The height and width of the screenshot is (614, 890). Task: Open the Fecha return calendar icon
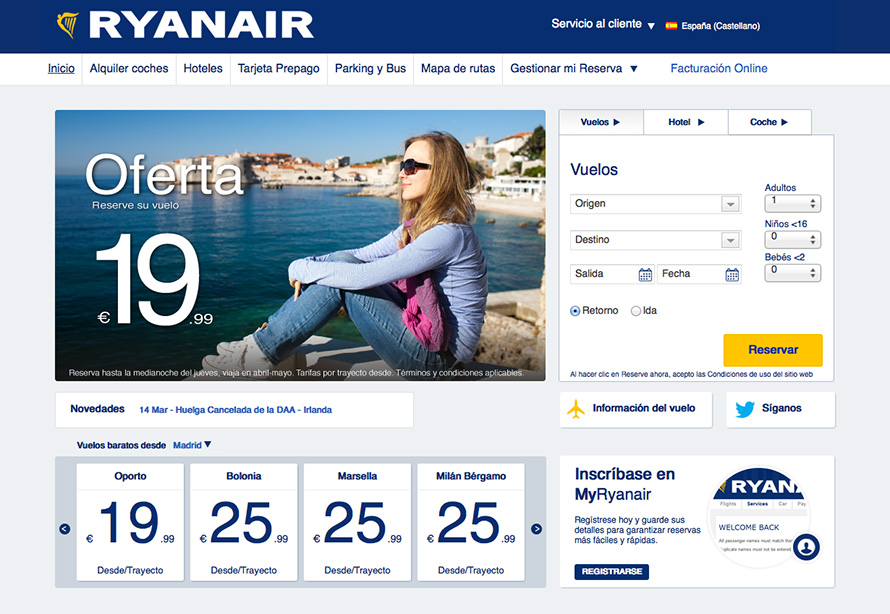732,274
